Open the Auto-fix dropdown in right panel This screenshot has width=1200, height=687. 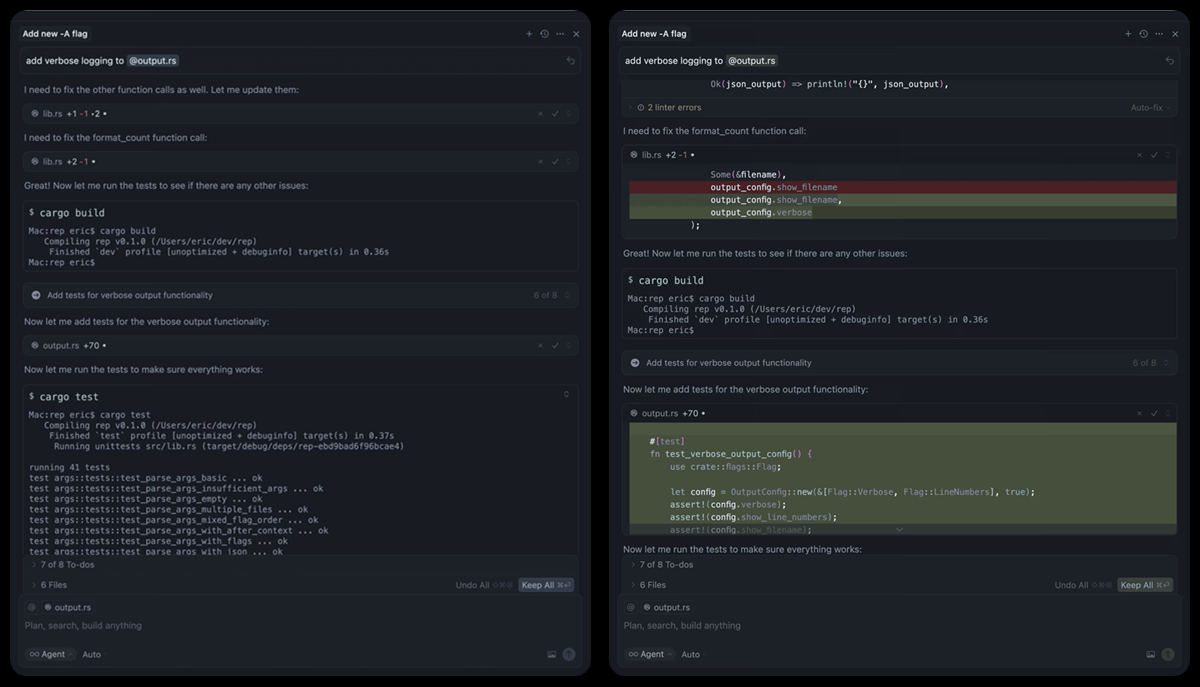(x=1150, y=107)
